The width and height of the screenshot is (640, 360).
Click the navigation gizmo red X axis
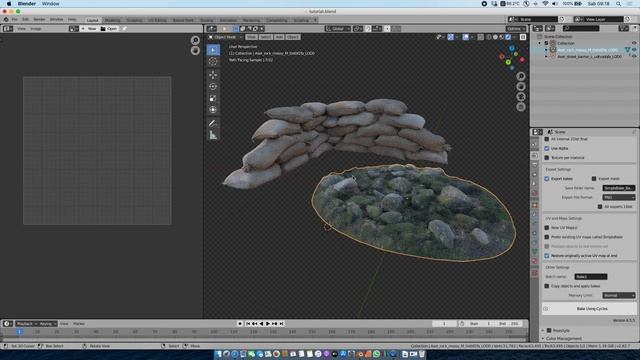tap(522, 60)
